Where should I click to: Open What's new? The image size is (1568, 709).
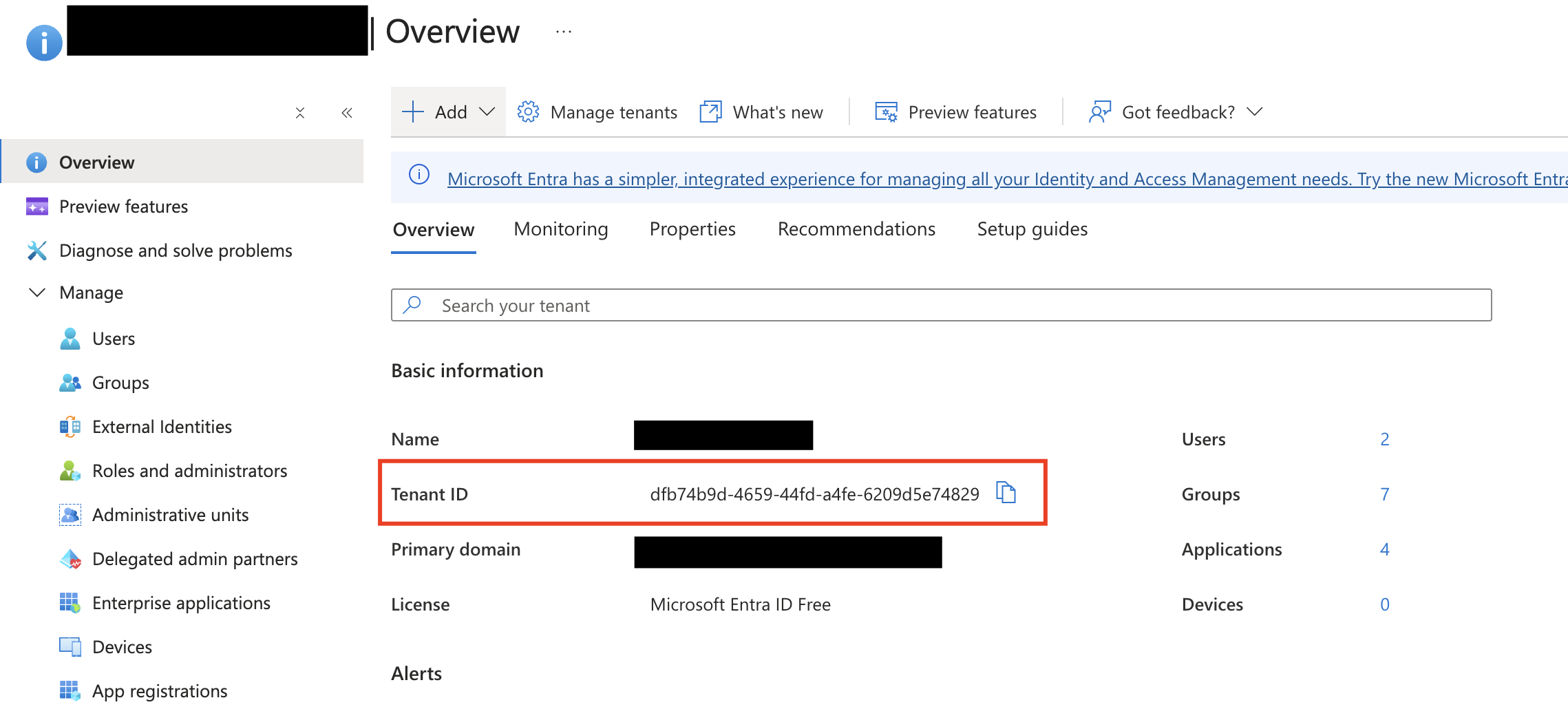pyautogui.click(x=778, y=112)
